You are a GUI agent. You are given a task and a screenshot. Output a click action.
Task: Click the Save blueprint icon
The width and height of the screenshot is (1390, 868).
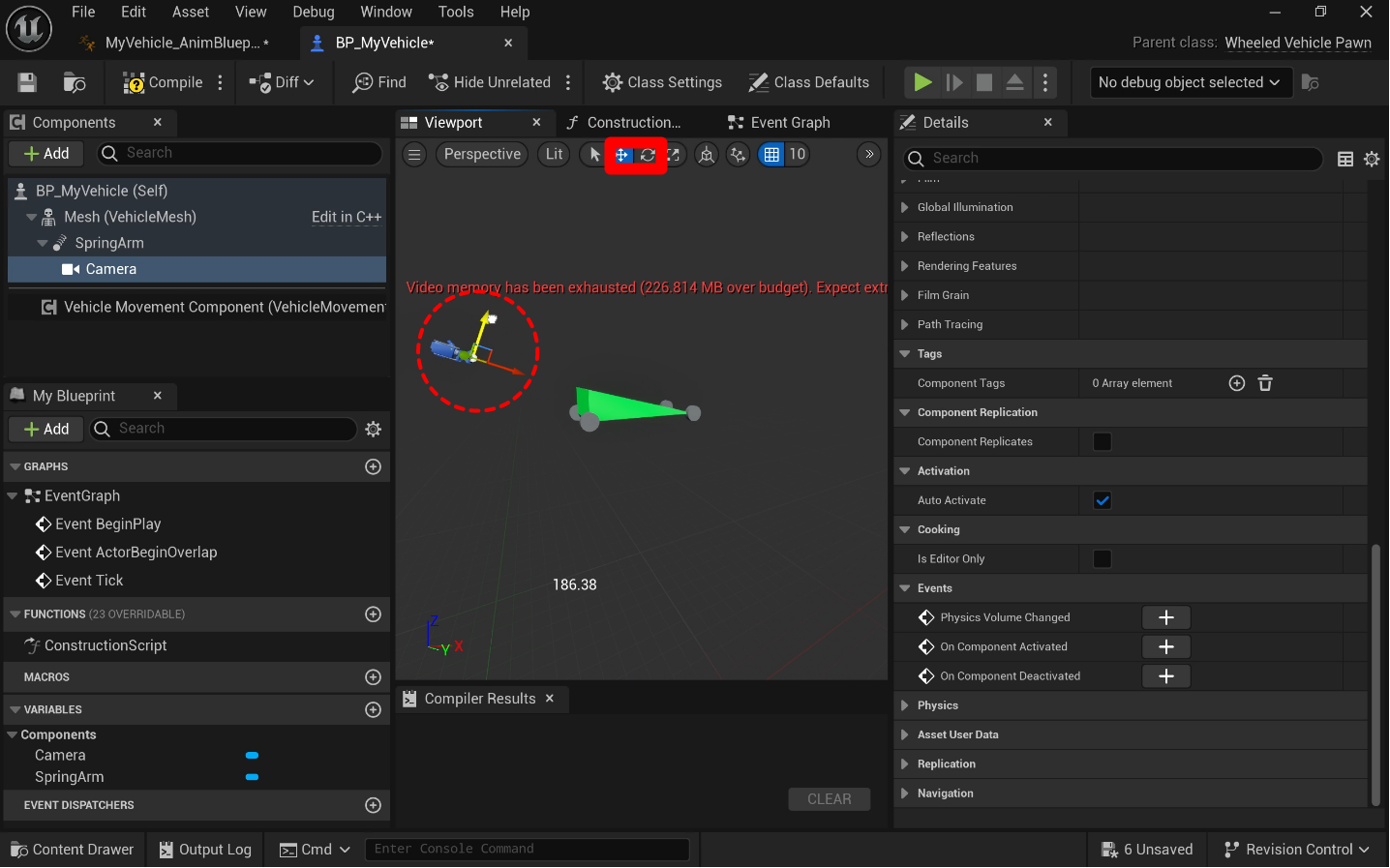(x=27, y=82)
